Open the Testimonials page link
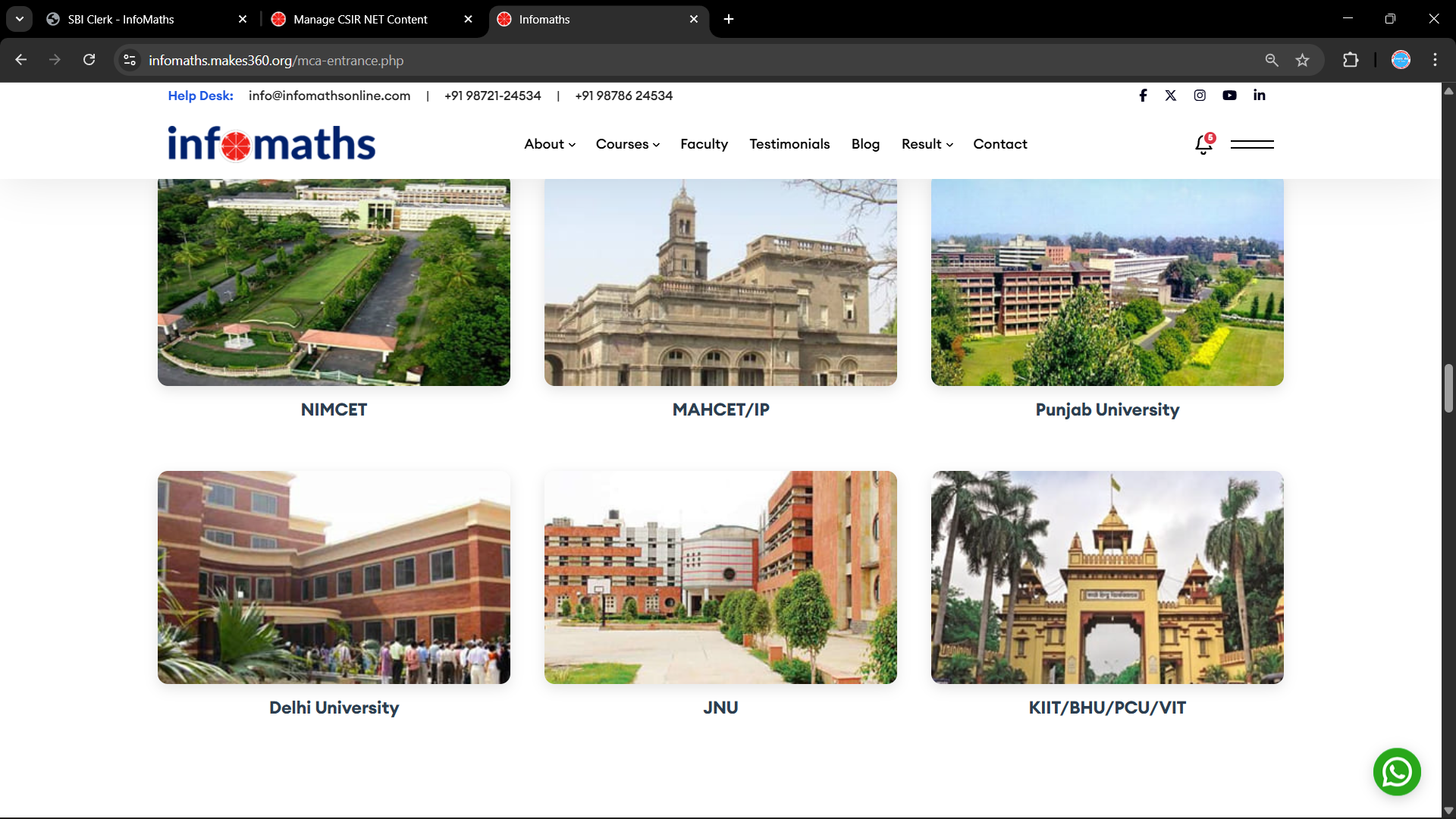The image size is (1456, 819). click(789, 144)
